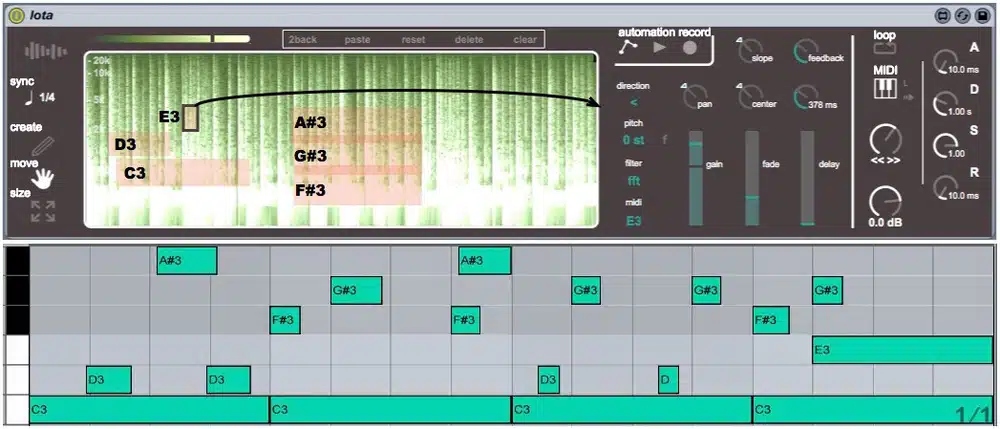The width and height of the screenshot is (1000, 429).
Task: Toggle the f button beside pitch
Action: click(664, 140)
